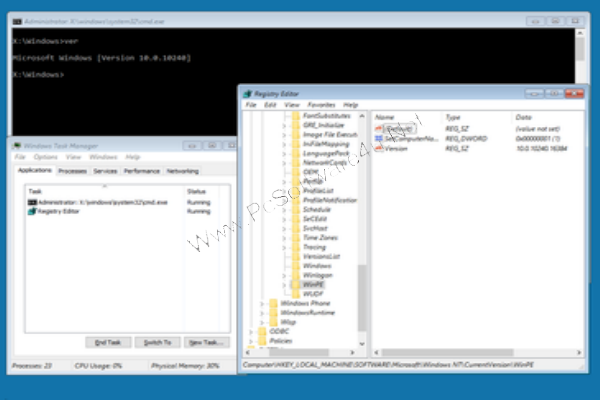This screenshot has width=600, height=400.
Task: Click the Task column header
Action: (105, 191)
